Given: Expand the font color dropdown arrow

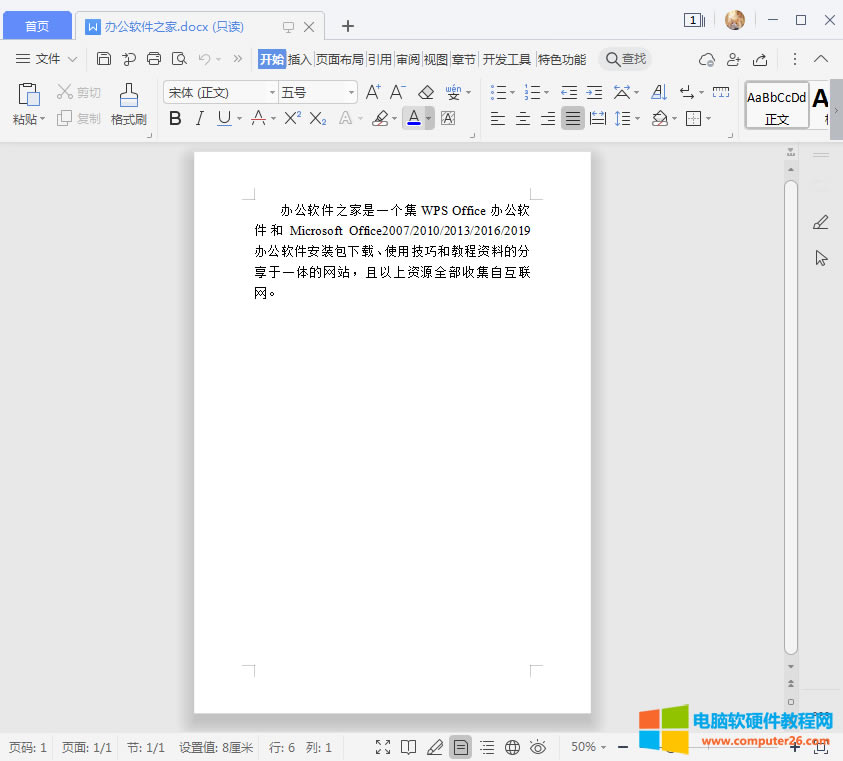Looking at the screenshot, I should click(428, 118).
